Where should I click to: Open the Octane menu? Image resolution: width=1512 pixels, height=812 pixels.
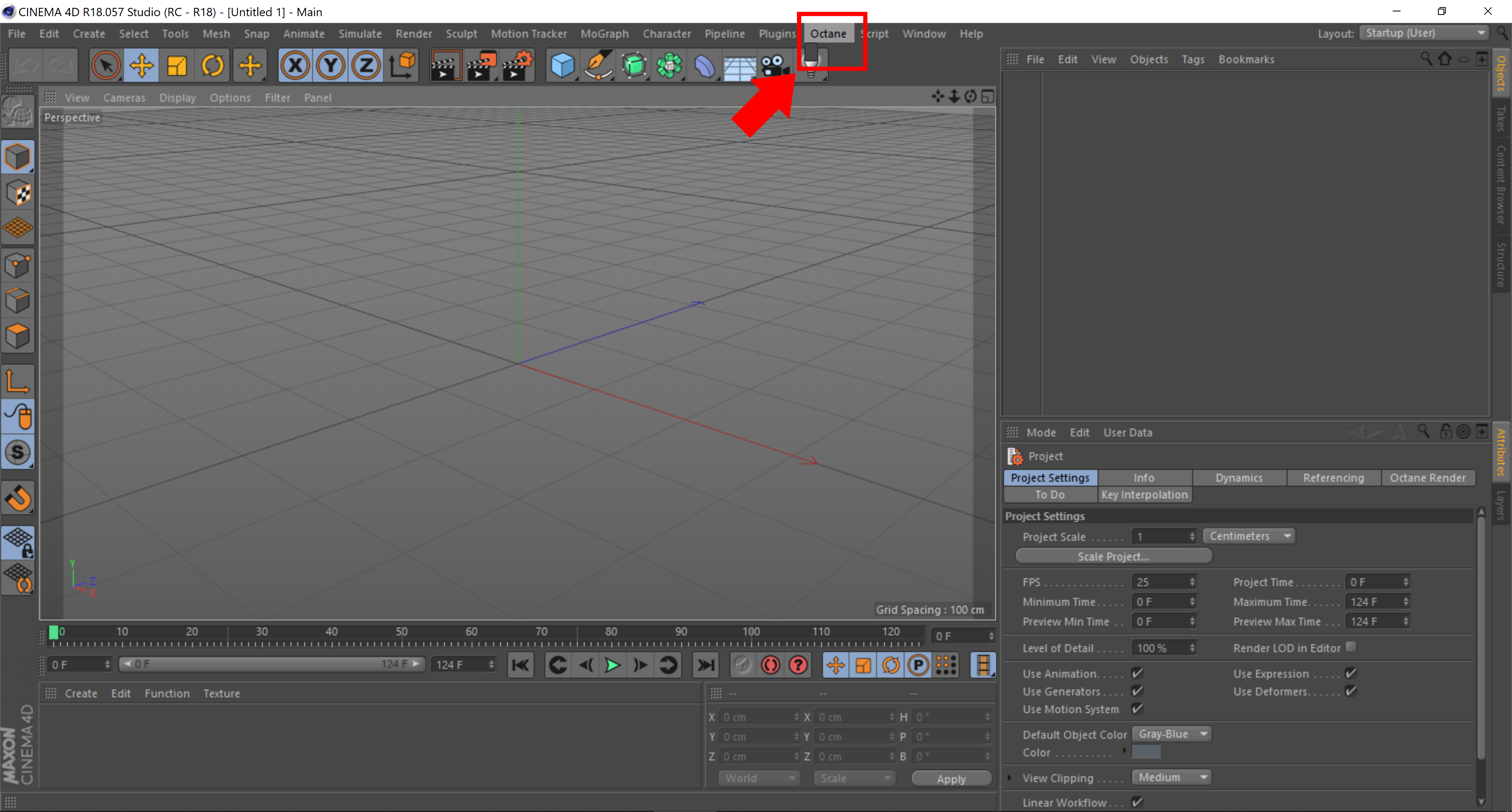[828, 33]
